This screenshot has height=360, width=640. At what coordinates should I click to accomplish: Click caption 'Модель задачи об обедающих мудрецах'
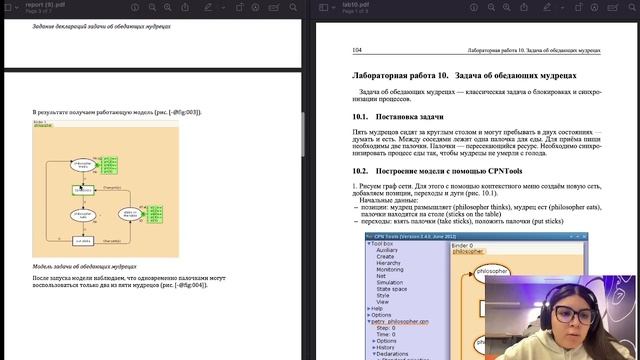tap(84, 267)
